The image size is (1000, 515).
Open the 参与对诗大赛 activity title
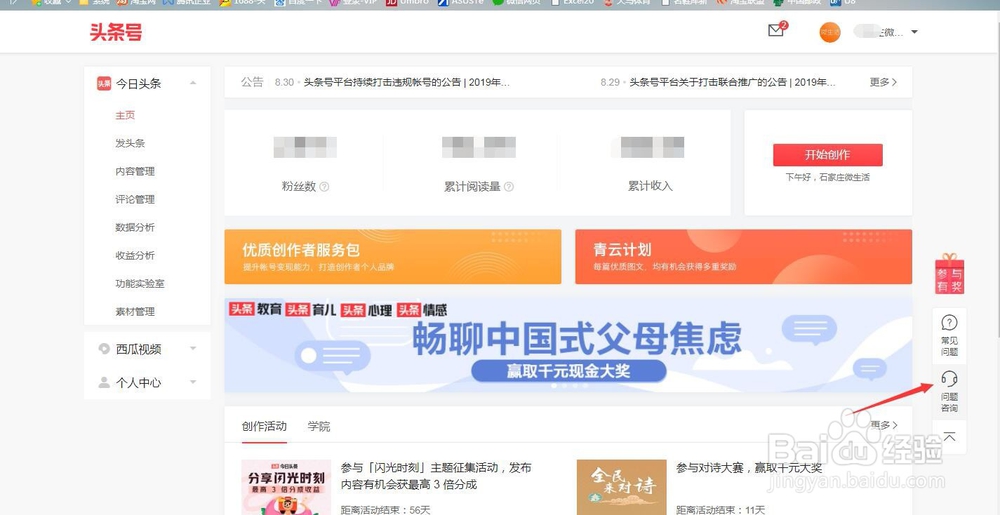tap(749, 468)
